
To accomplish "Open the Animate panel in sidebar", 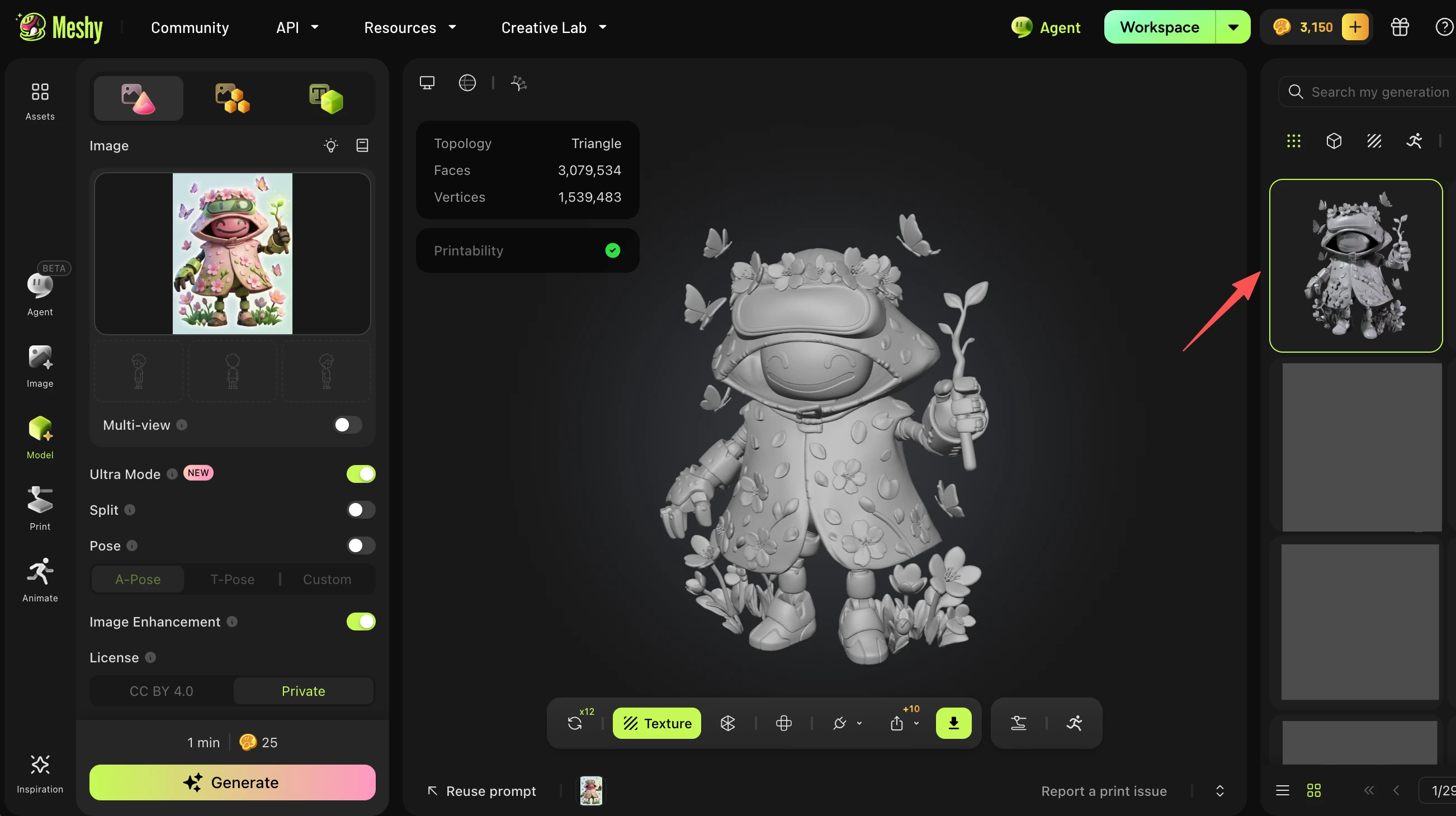I will [x=40, y=580].
